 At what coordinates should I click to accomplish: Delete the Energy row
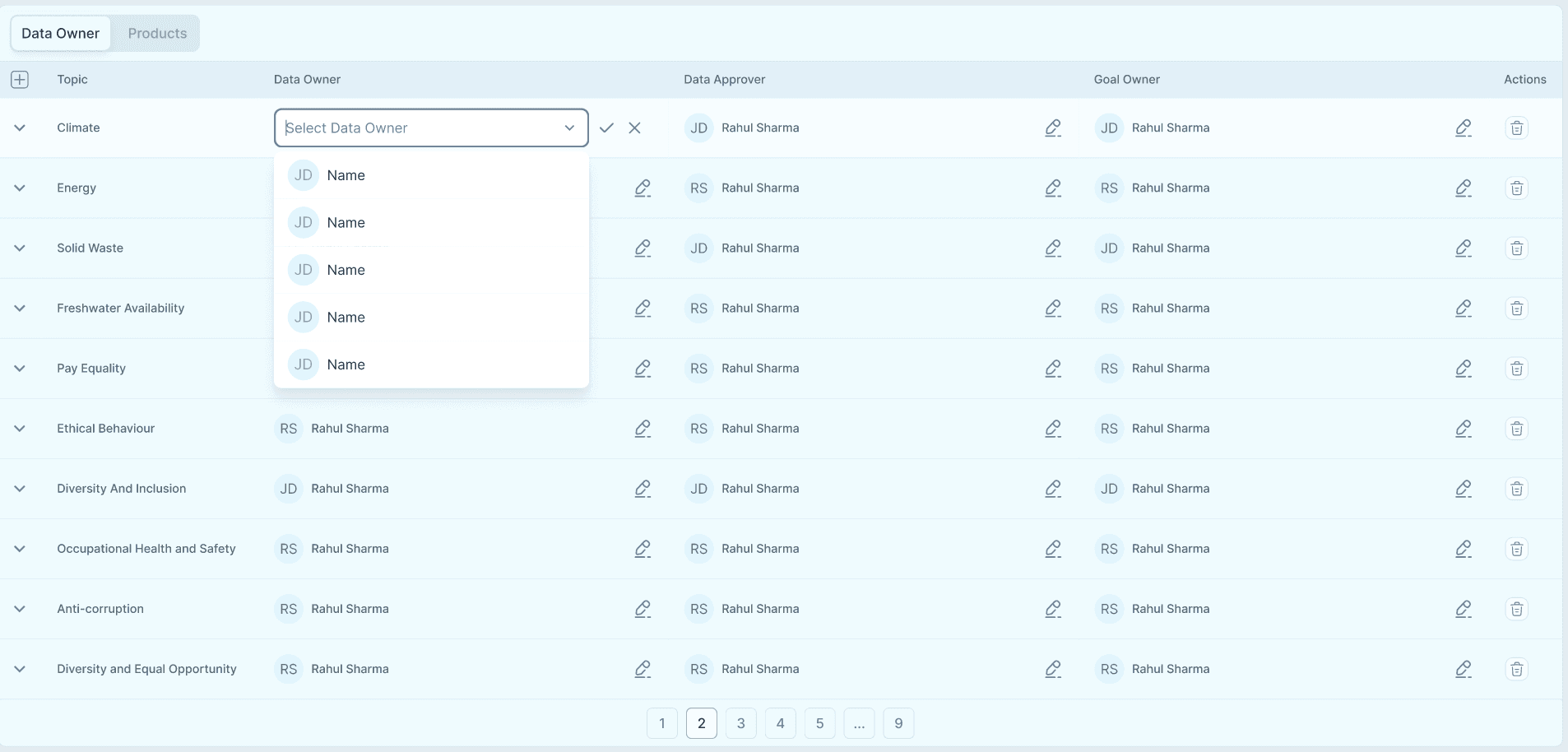click(1517, 188)
